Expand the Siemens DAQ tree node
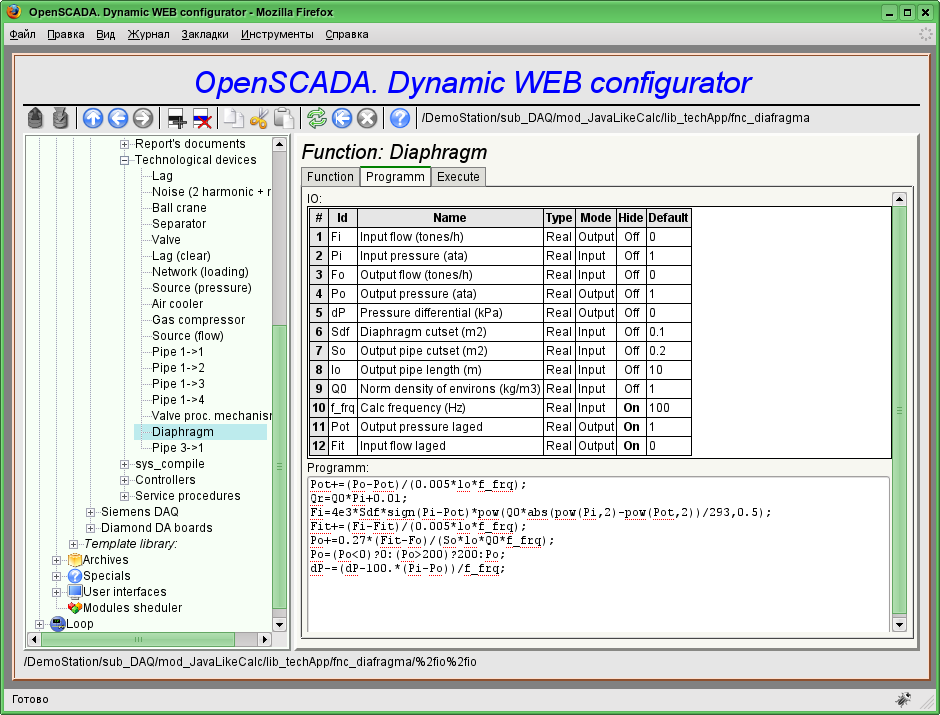This screenshot has width=940, height=715. pyautogui.click(x=90, y=512)
